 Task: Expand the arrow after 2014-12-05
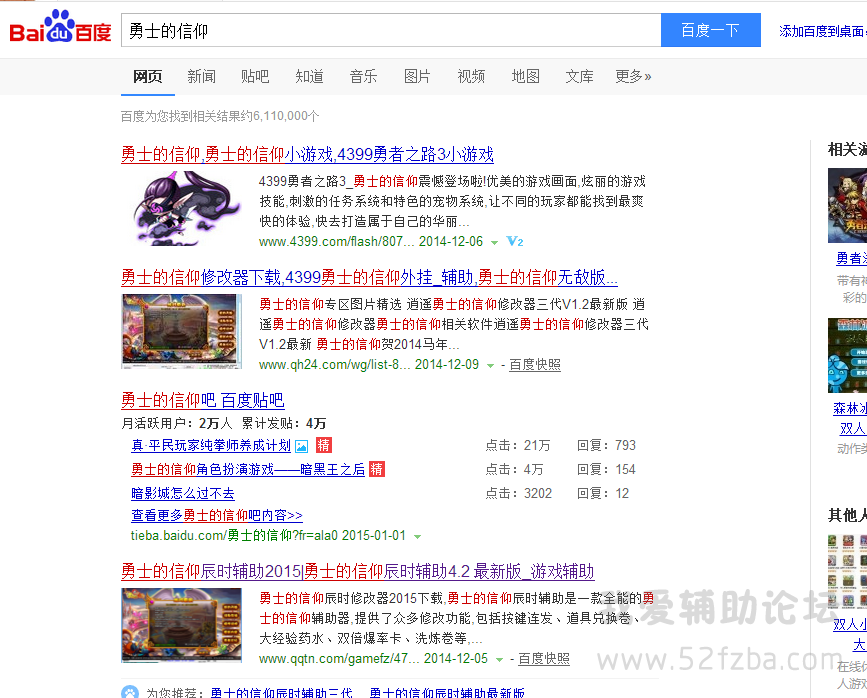(x=499, y=660)
